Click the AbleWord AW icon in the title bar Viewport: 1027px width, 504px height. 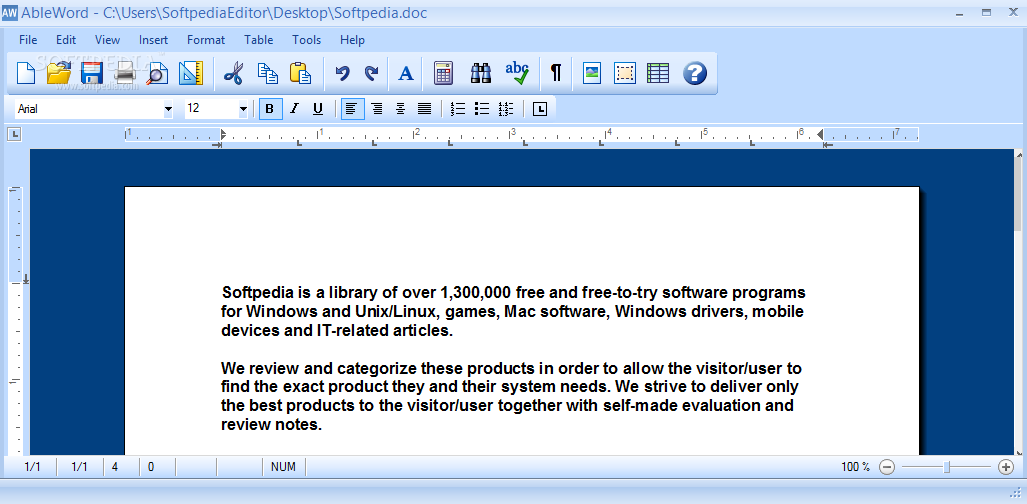tap(9, 12)
